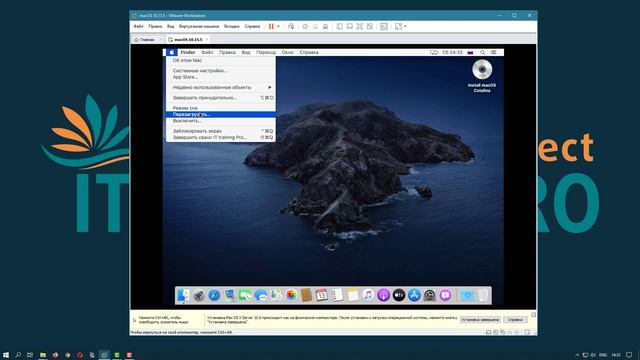Open VMware stretch guest dropdown arrow
This screenshot has height=360, width=640.
(x=405, y=26)
